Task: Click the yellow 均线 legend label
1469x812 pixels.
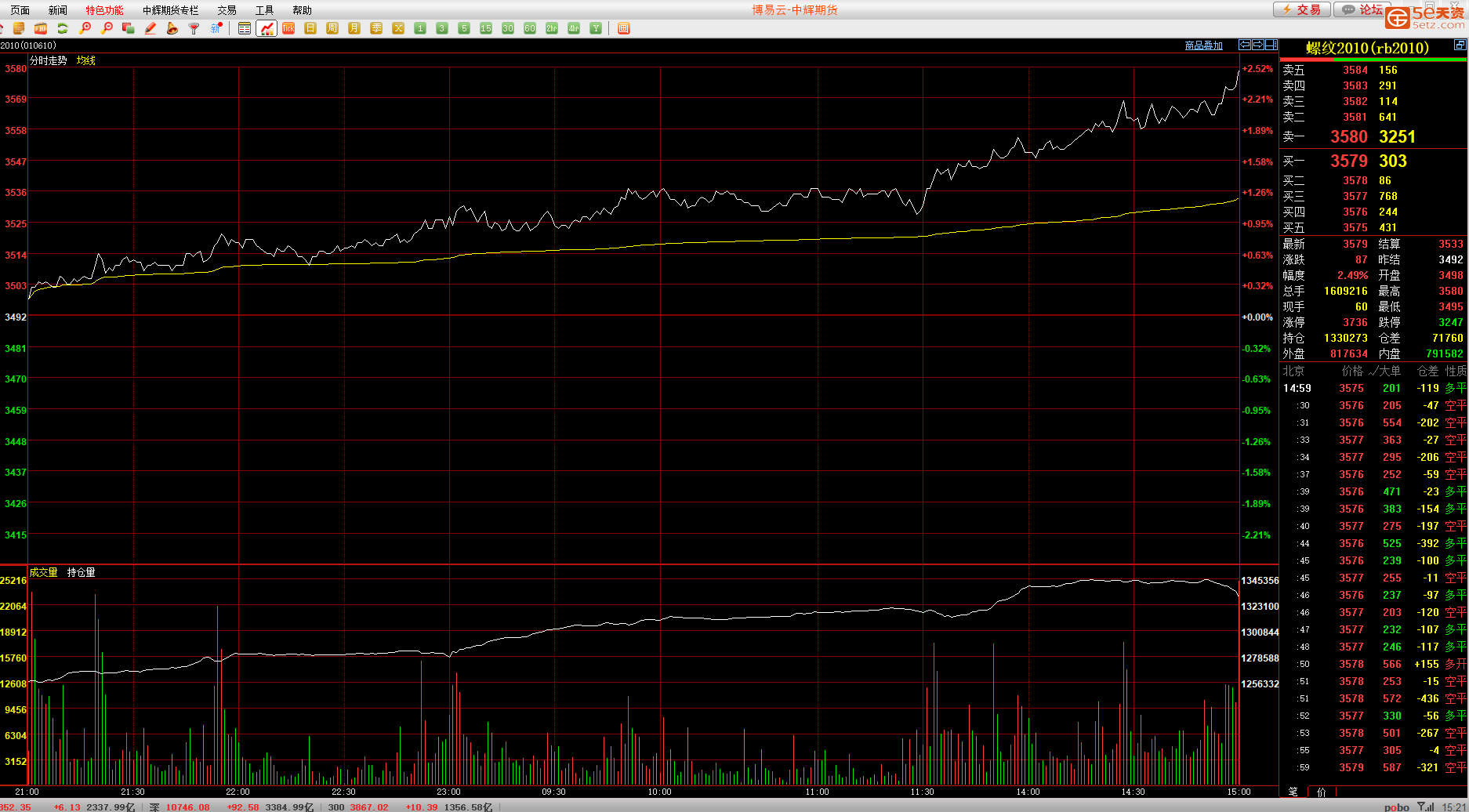Action: point(86,60)
